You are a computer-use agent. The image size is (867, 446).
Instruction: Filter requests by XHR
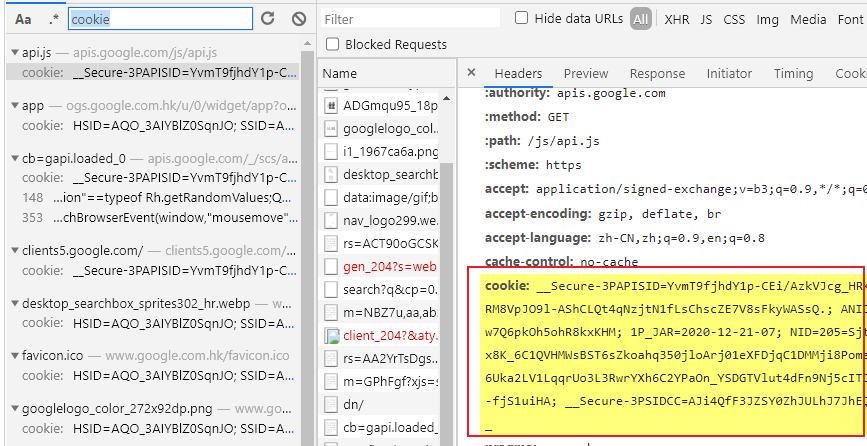point(677,19)
